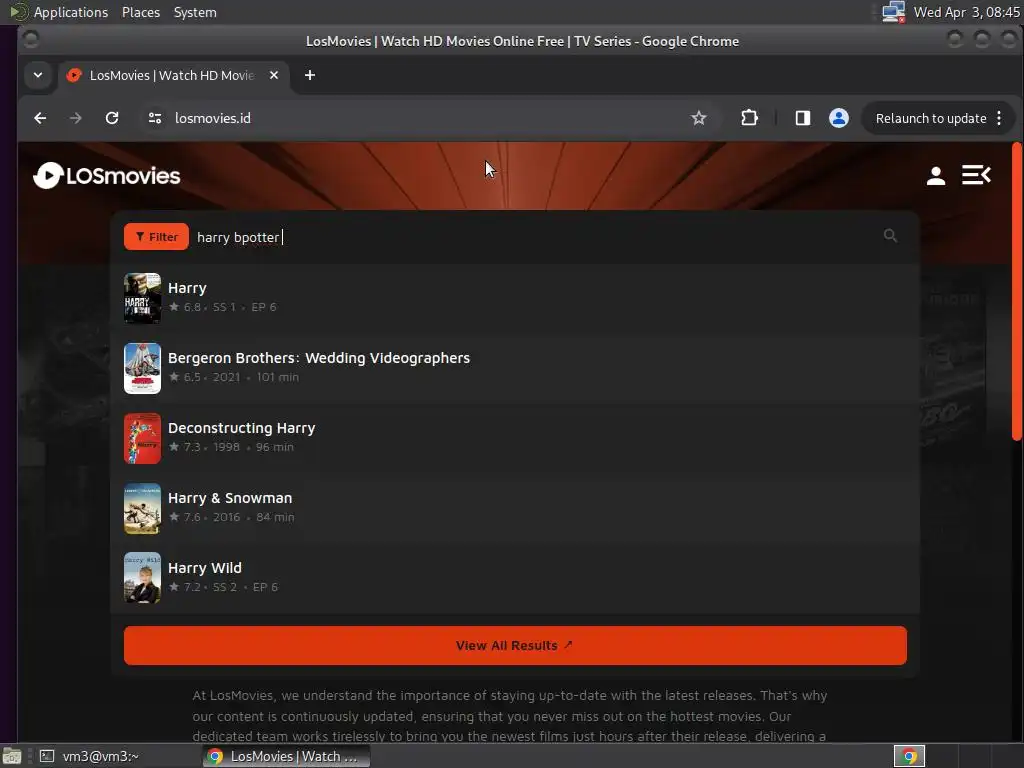This screenshot has height=768, width=1024.
Task: Close the LosMovies tab
Action: (274, 75)
